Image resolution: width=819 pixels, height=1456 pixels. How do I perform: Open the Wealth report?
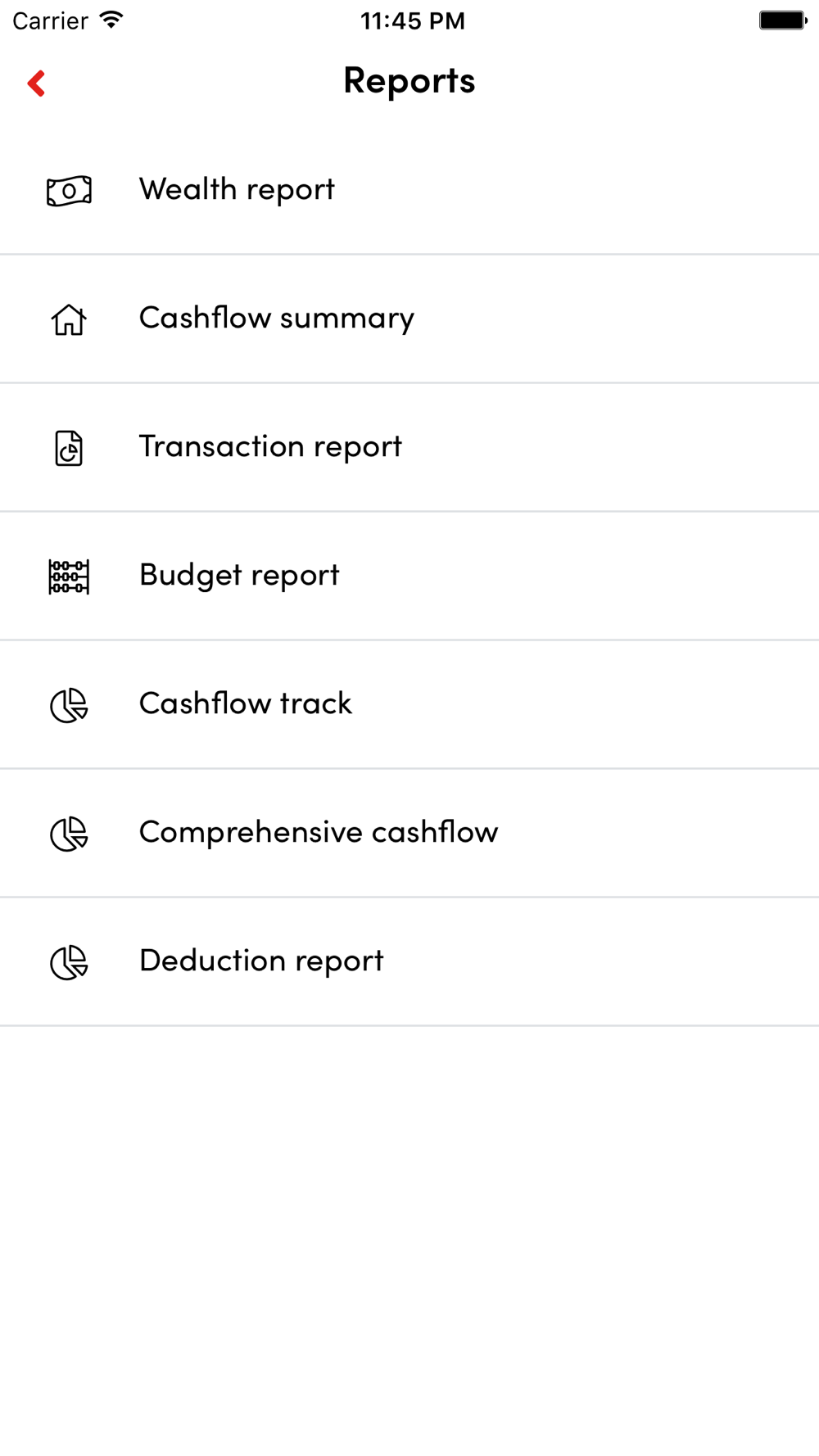pos(409,190)
